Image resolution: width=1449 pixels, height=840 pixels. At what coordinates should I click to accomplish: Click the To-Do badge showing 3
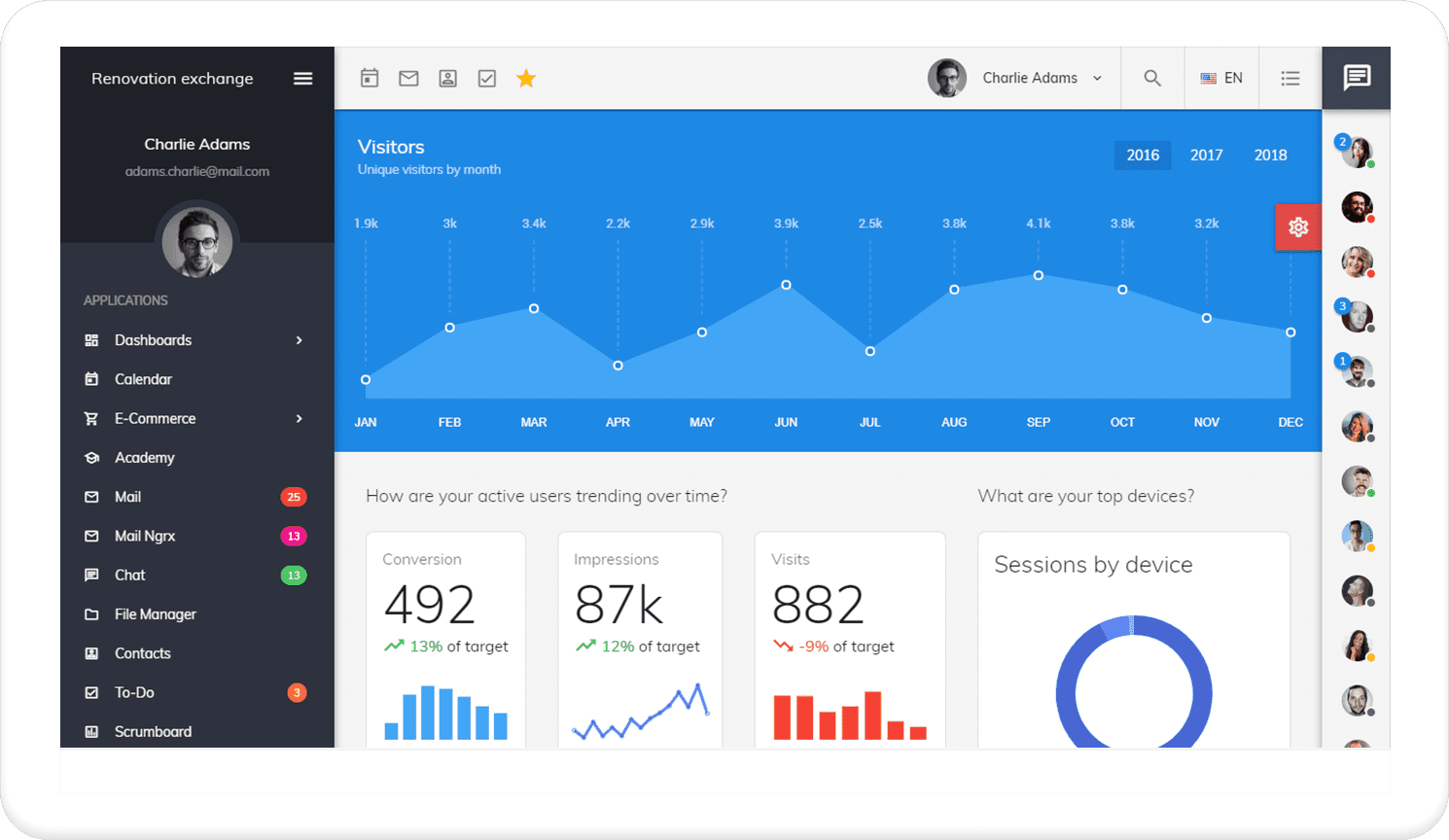click(298, 692)
